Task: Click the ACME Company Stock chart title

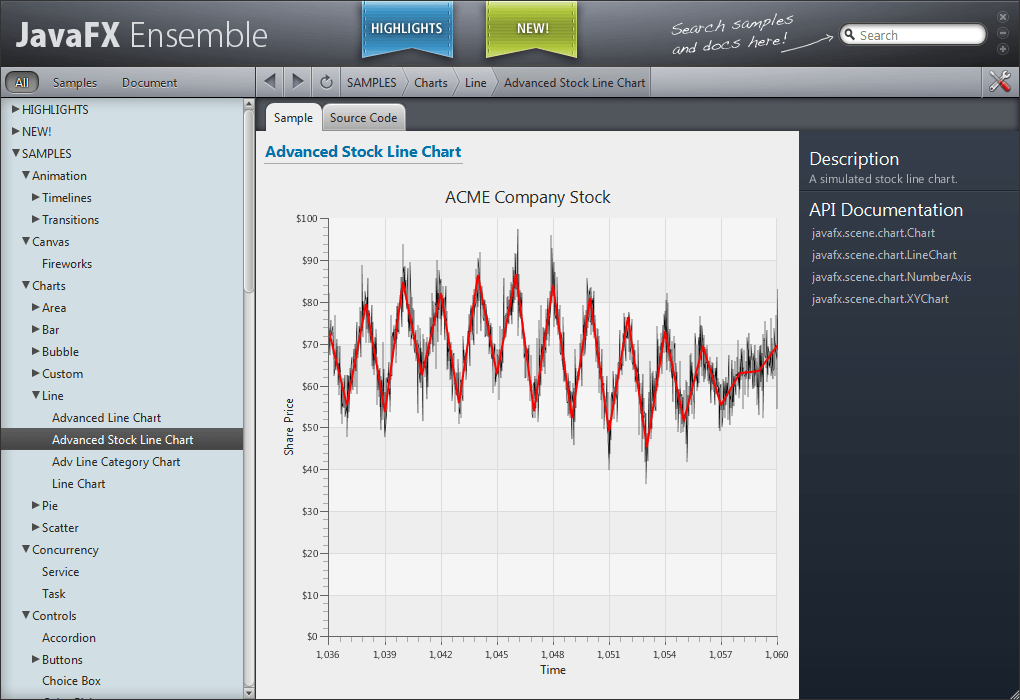Action: coord(528,197)
